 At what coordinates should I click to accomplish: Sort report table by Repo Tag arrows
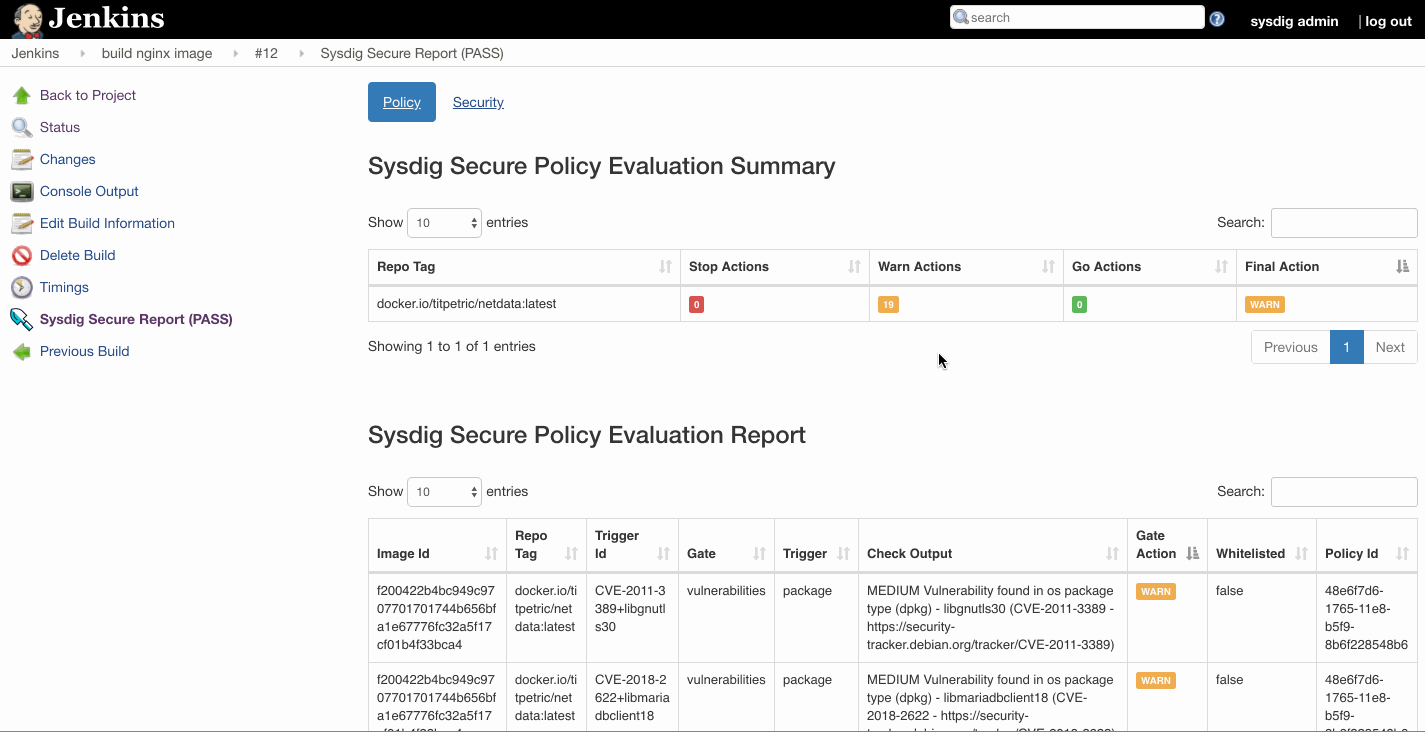coord(572,554)
